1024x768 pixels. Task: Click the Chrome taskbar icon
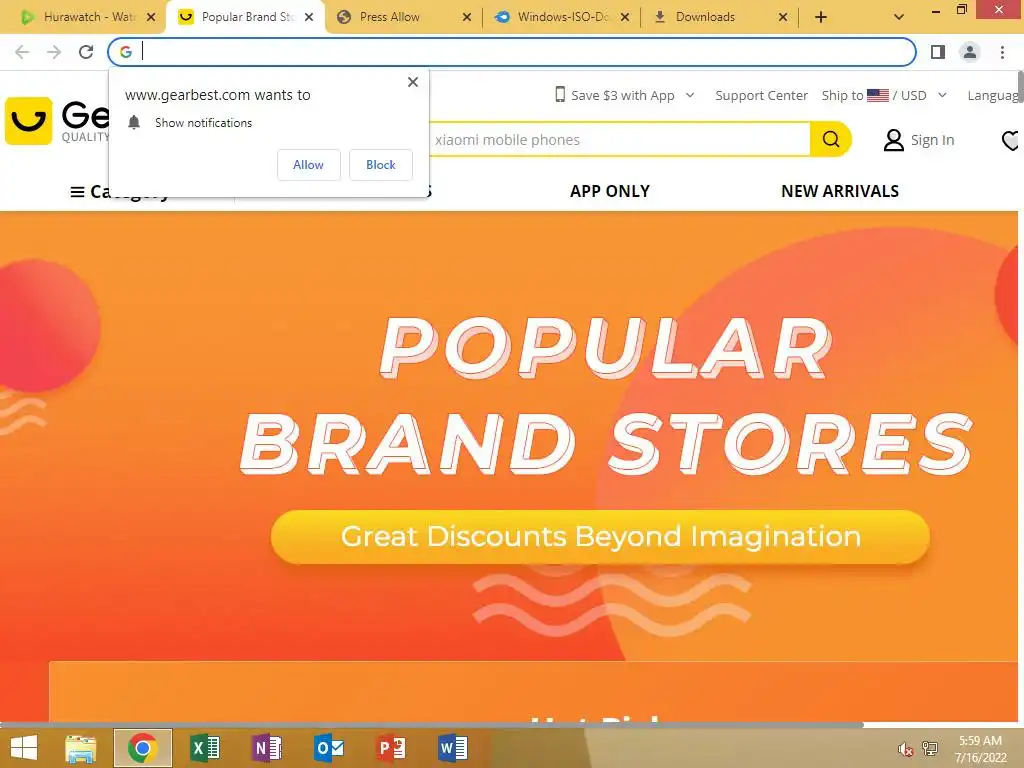(x=142, y=748)
